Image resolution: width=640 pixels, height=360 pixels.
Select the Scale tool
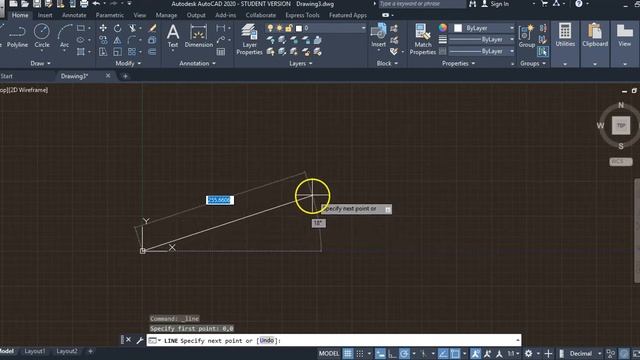117,52
